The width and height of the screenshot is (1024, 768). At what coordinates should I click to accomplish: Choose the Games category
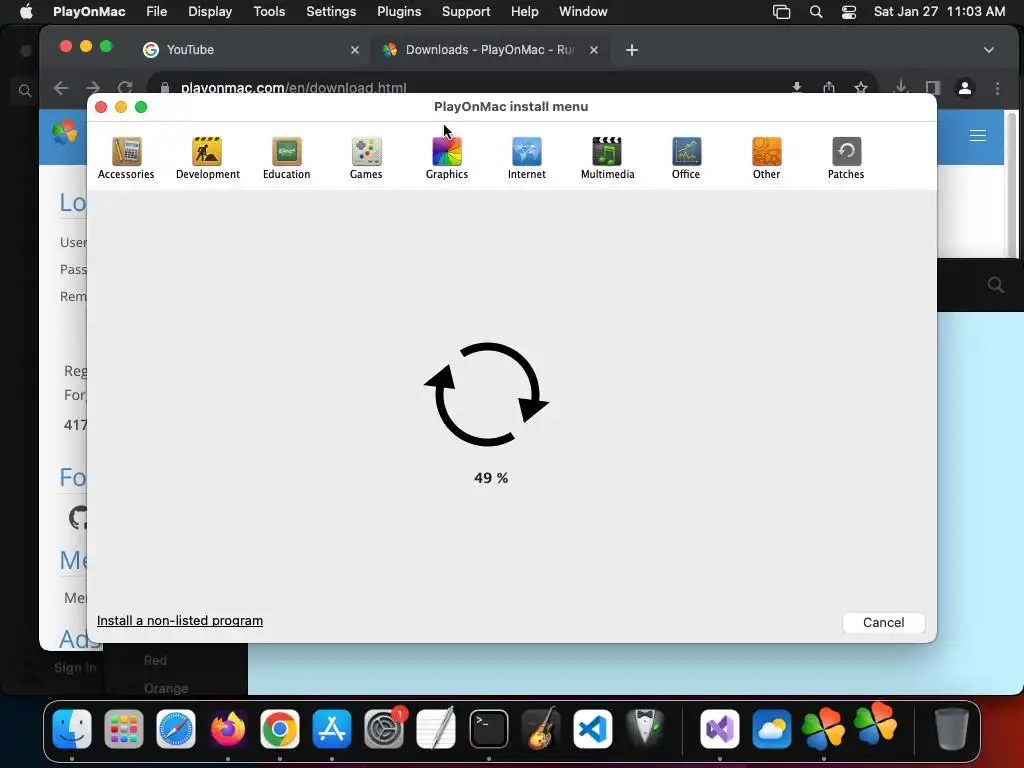pyautogui.click(x=366, y=158)
